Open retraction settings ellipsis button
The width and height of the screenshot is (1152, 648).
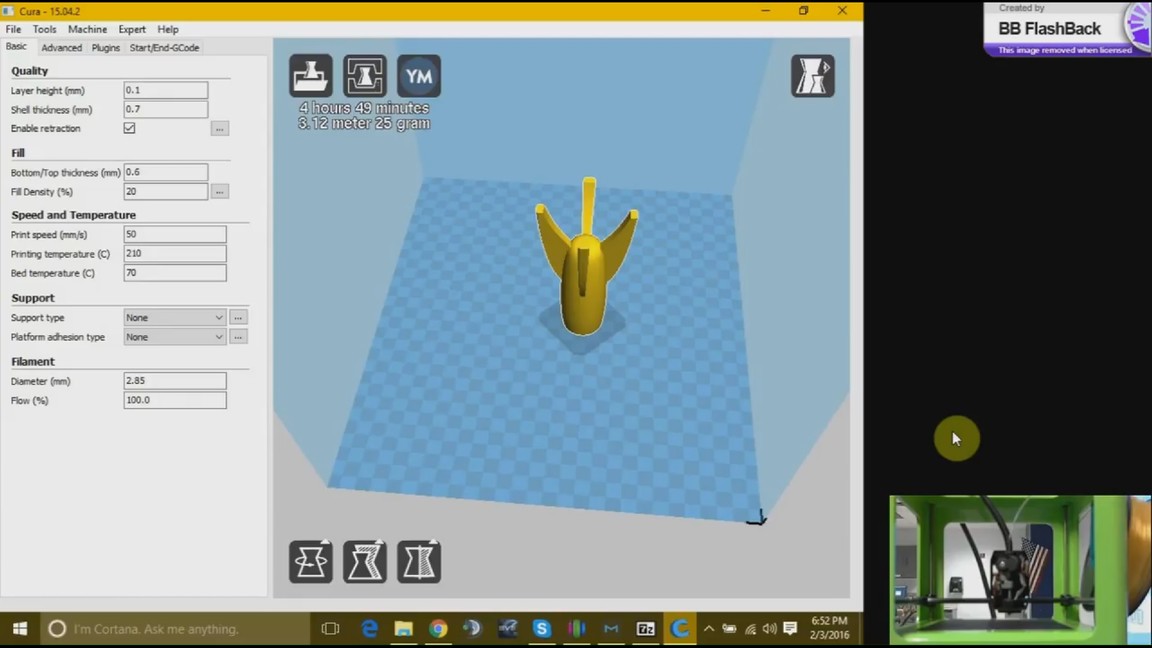point(220,129)
